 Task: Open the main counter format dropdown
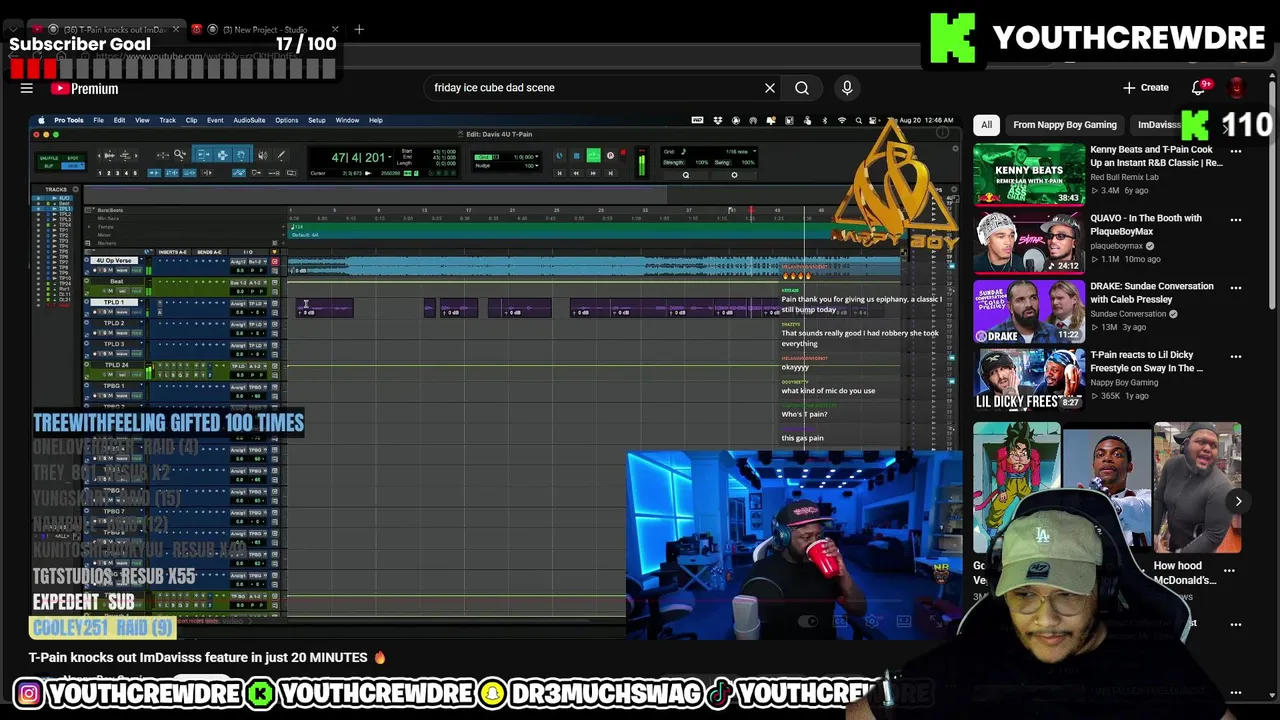point(389,157)
